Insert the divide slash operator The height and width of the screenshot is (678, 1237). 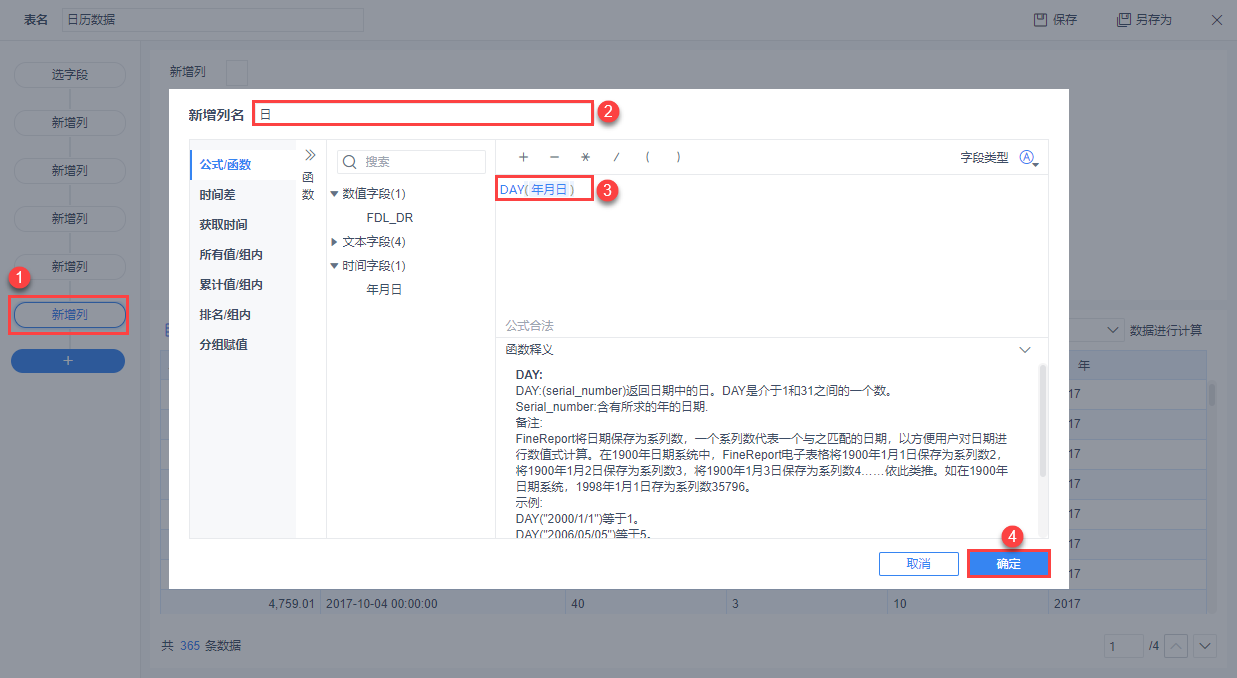617,157
